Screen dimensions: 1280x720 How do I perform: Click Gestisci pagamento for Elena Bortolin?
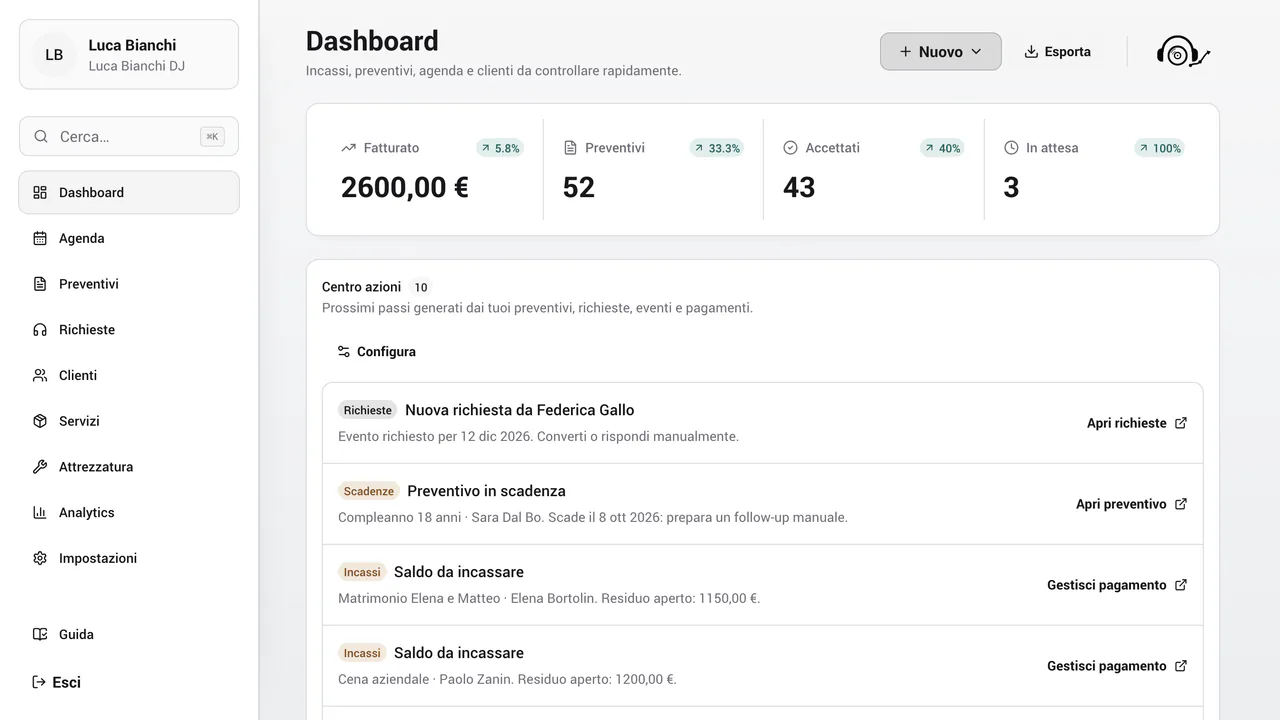click(x=1117, y=585)
